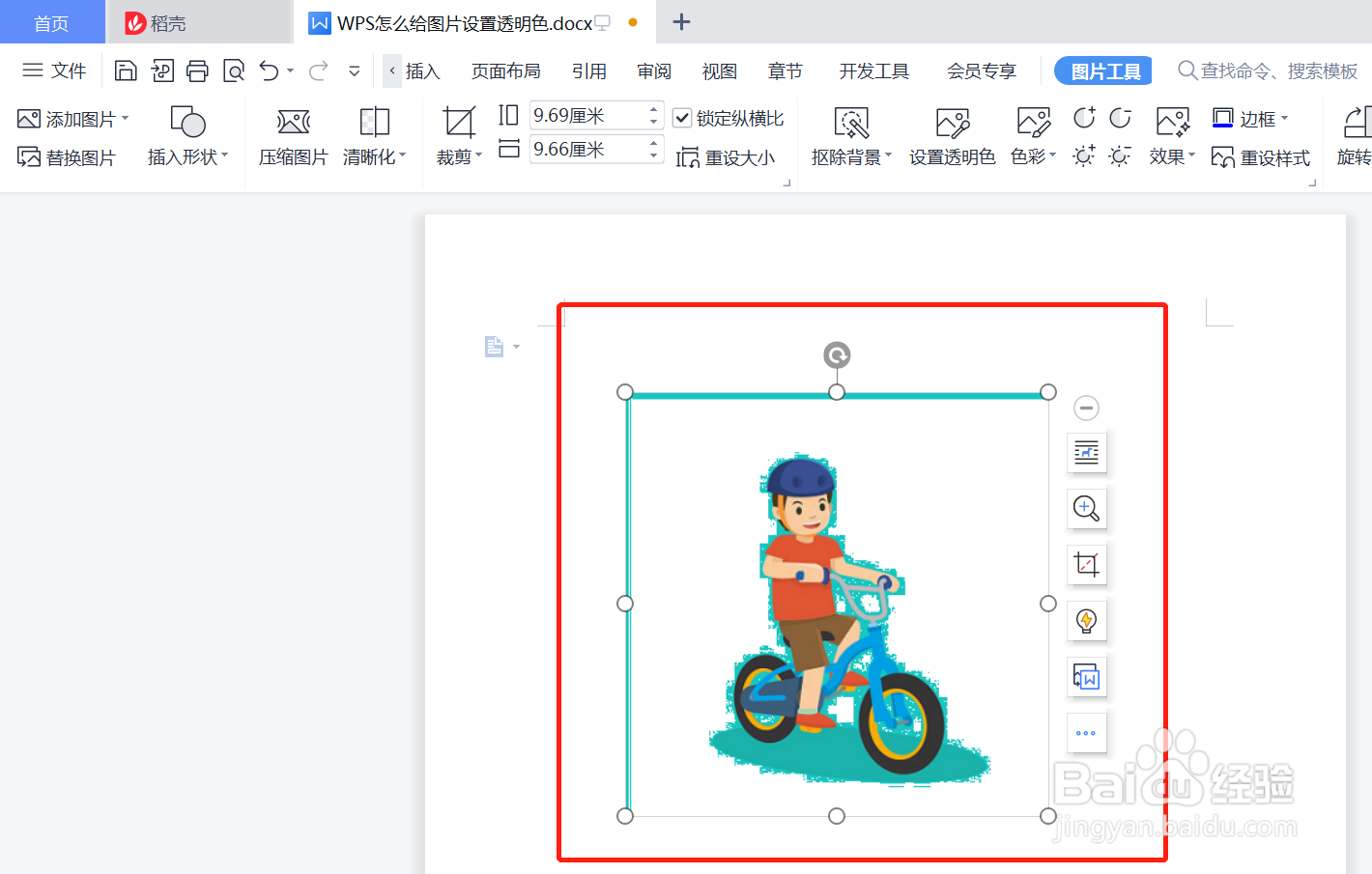Open the Docer (稻壳) tab
Image resolution: width=1372 pixels, height=874 pixels.
coord(199,22)
